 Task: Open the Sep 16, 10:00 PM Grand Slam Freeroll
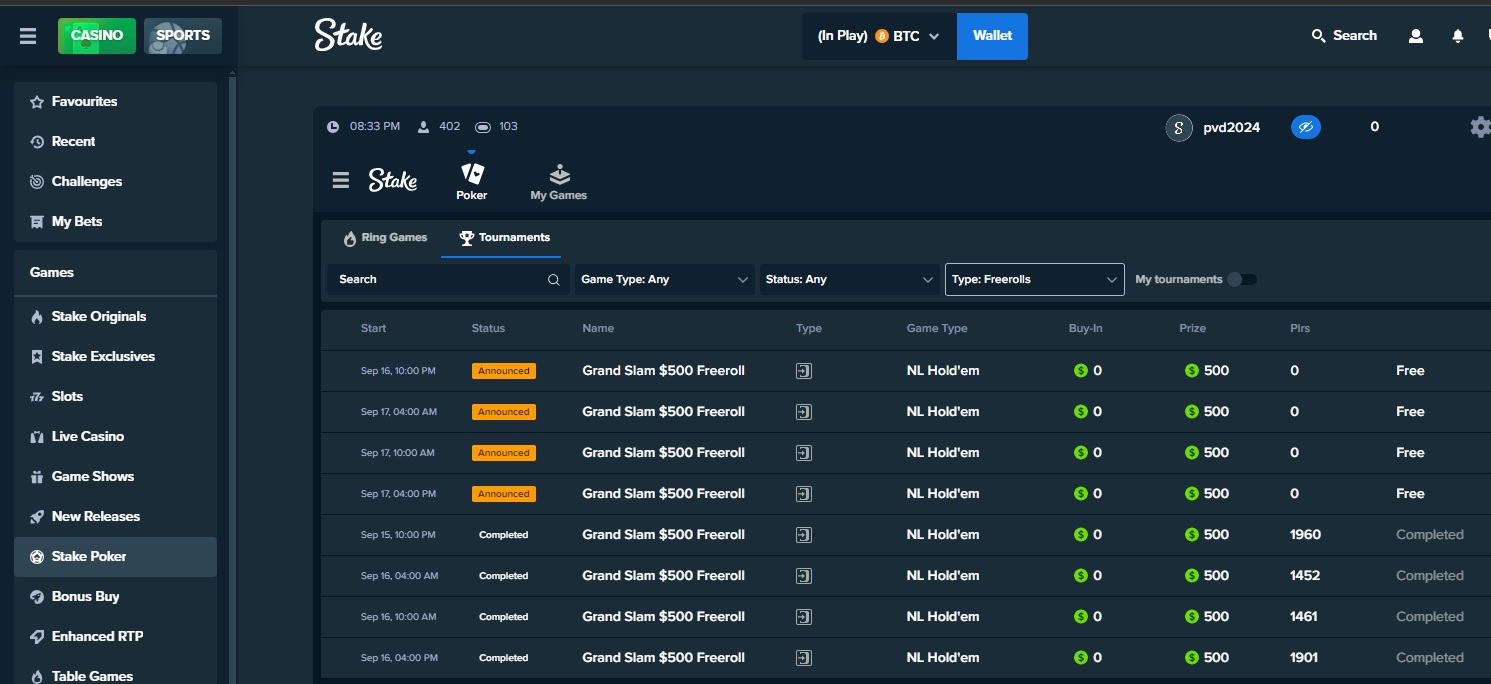coord(663,371)
